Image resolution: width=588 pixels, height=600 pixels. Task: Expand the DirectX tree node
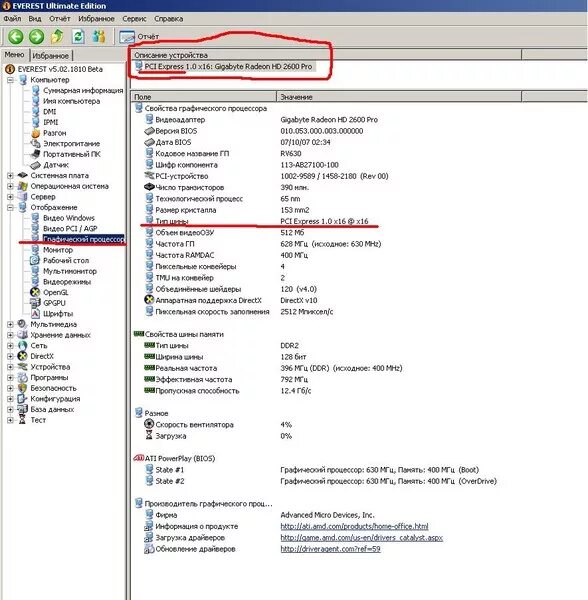(10, 356)
